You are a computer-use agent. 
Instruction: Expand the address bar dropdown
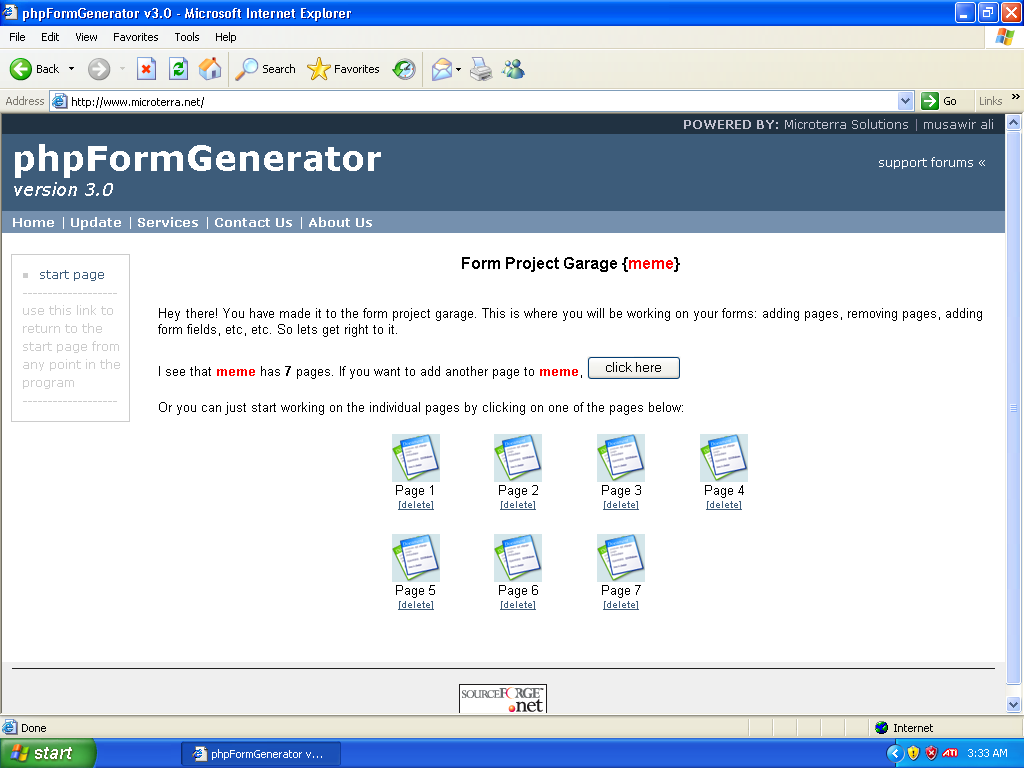point(905,101)
